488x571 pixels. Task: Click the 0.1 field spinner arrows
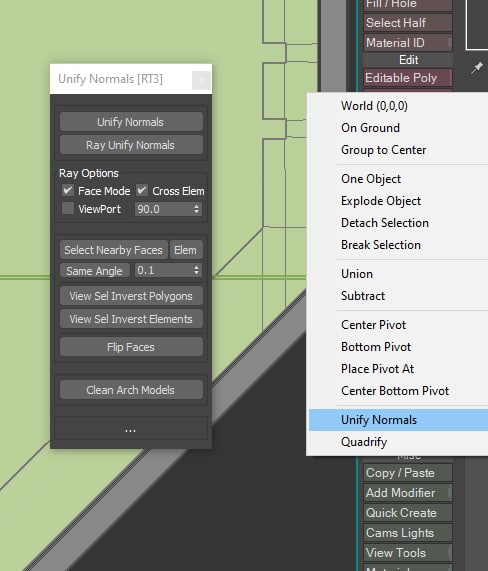pyautogui.click(x=197, y=270)
